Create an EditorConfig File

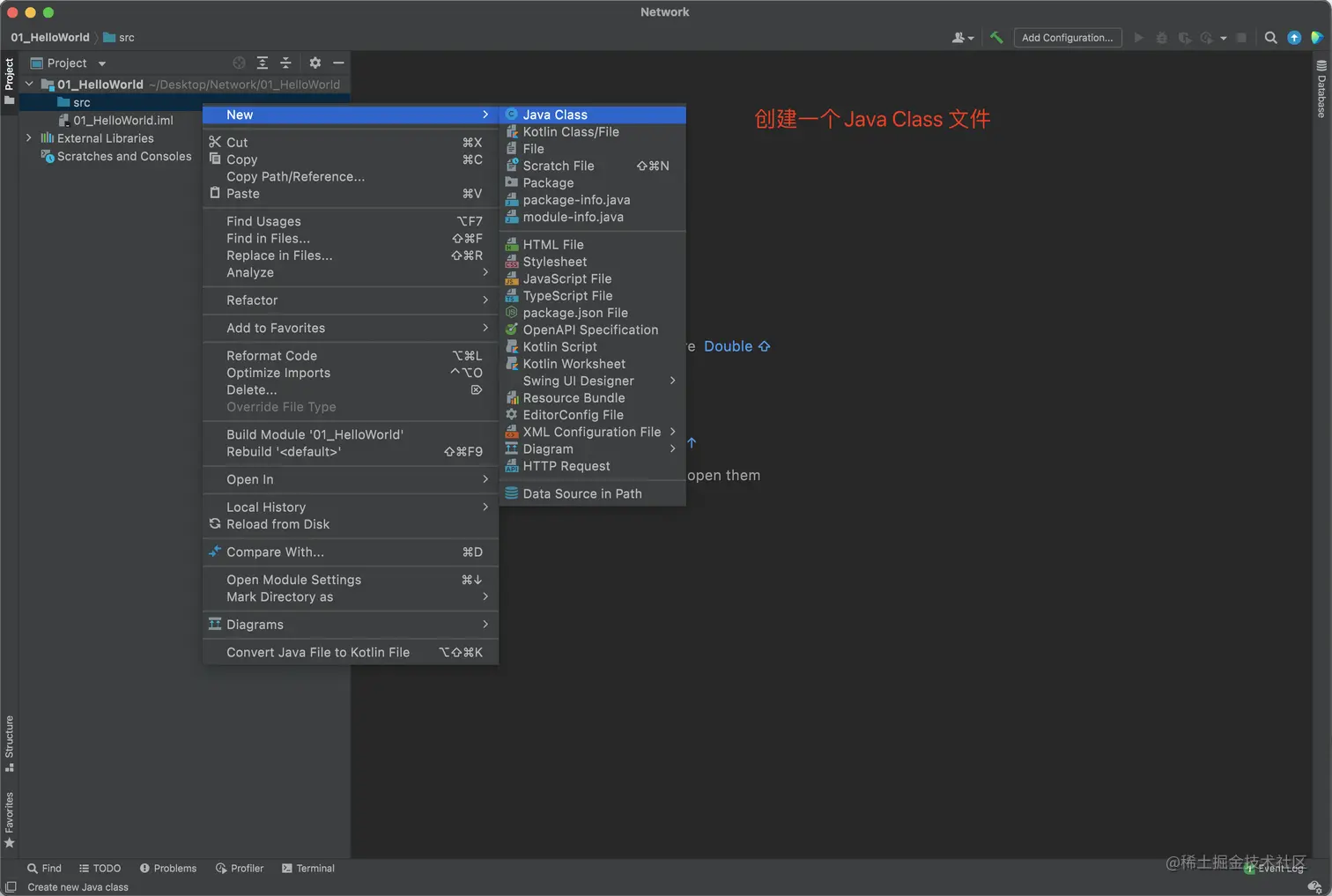[x=593, y=415]
